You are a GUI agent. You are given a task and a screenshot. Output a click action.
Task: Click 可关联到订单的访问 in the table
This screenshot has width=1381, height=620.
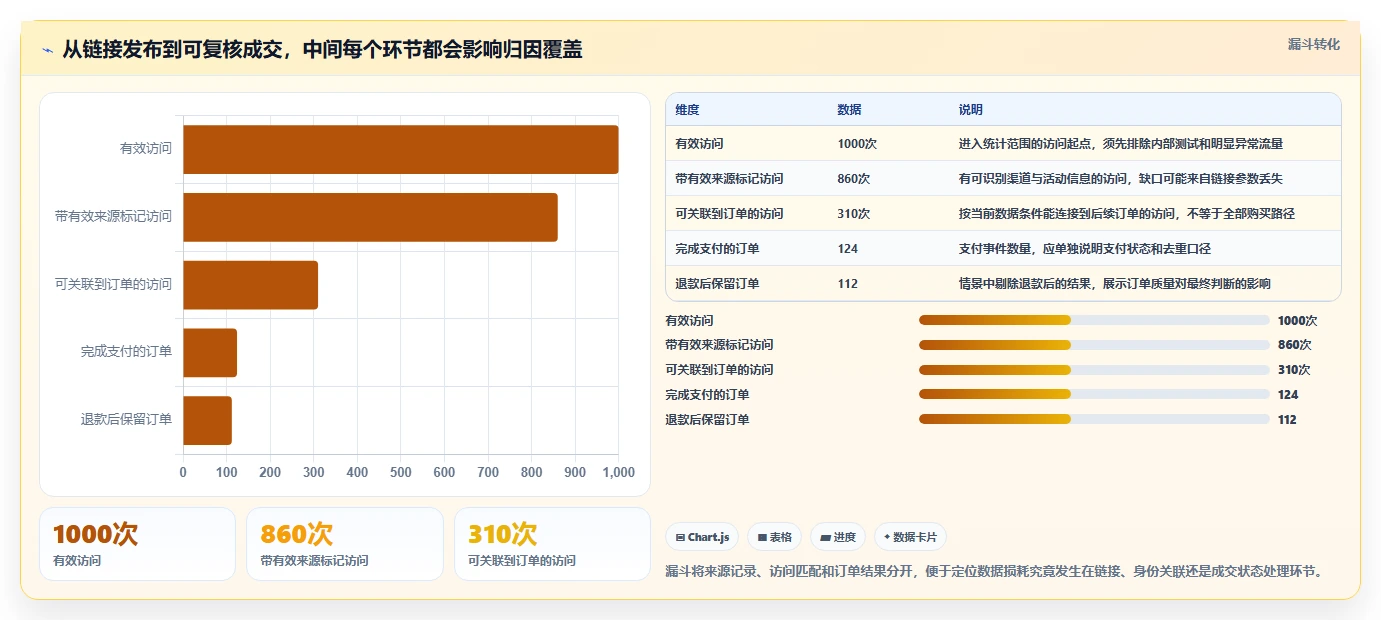(x=729, y=214)
